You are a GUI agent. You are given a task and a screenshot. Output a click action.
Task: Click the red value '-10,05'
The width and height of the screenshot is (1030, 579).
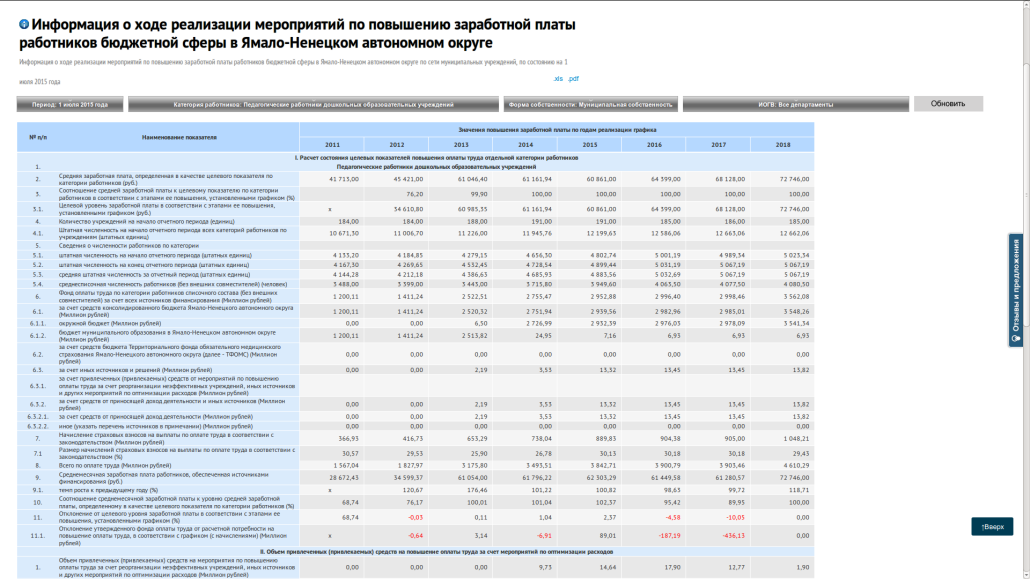coord(736,517)
